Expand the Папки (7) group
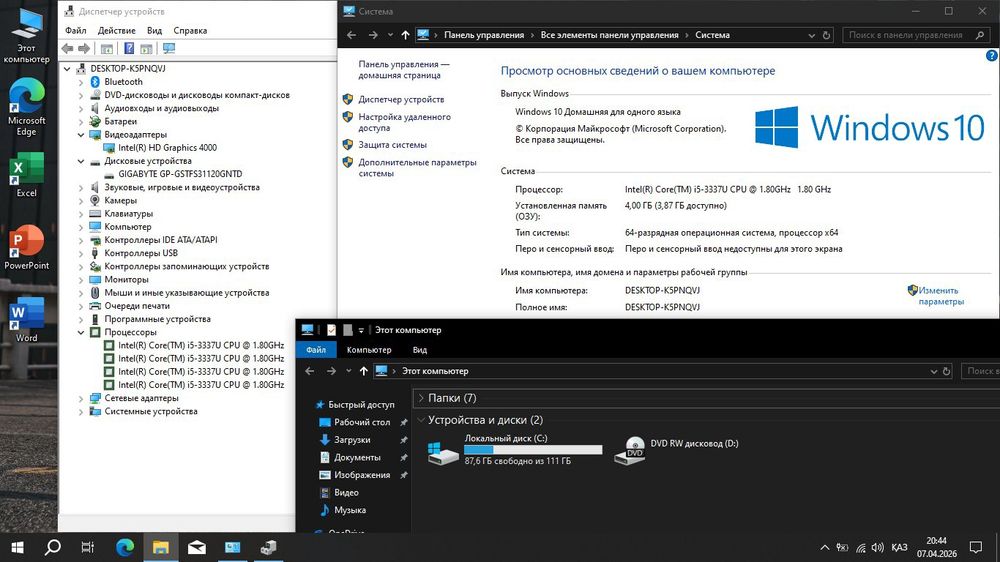1000x562 pixels. coord(421,398)
